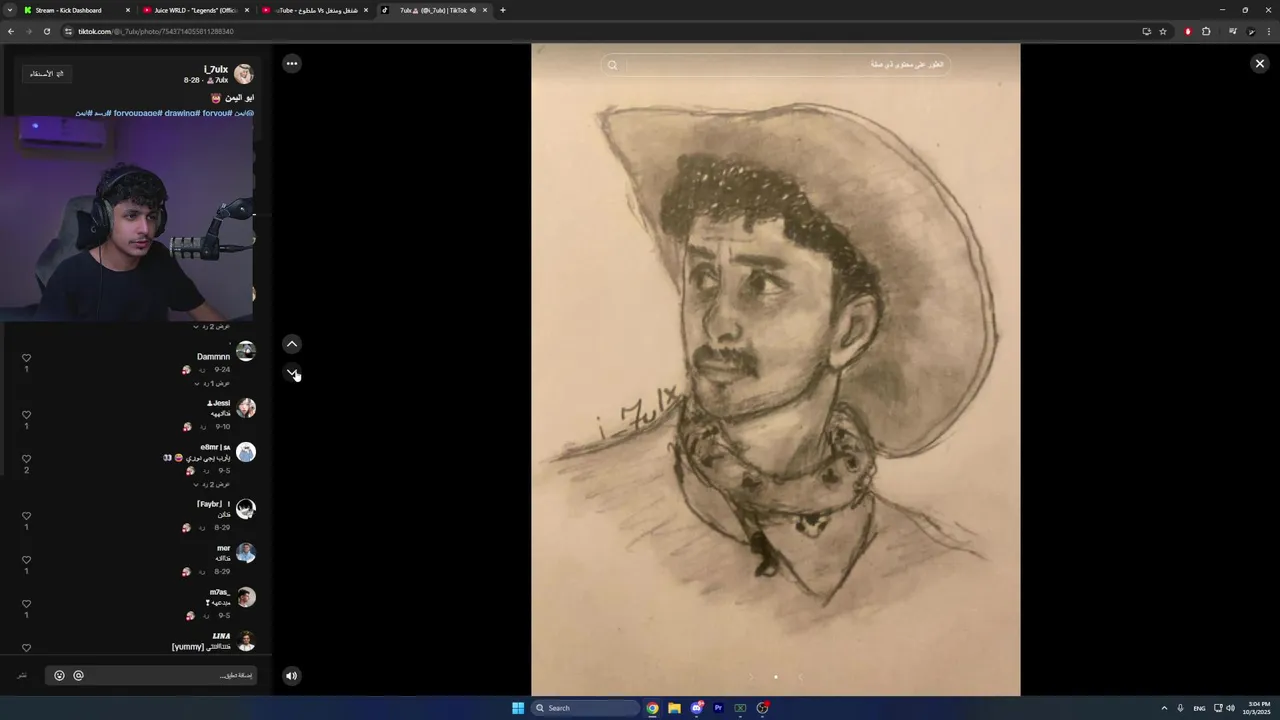Like Jessi's comment
The height and width of the screenshot is (720, 1280).
pyautogui.click(x=26, y=415)
